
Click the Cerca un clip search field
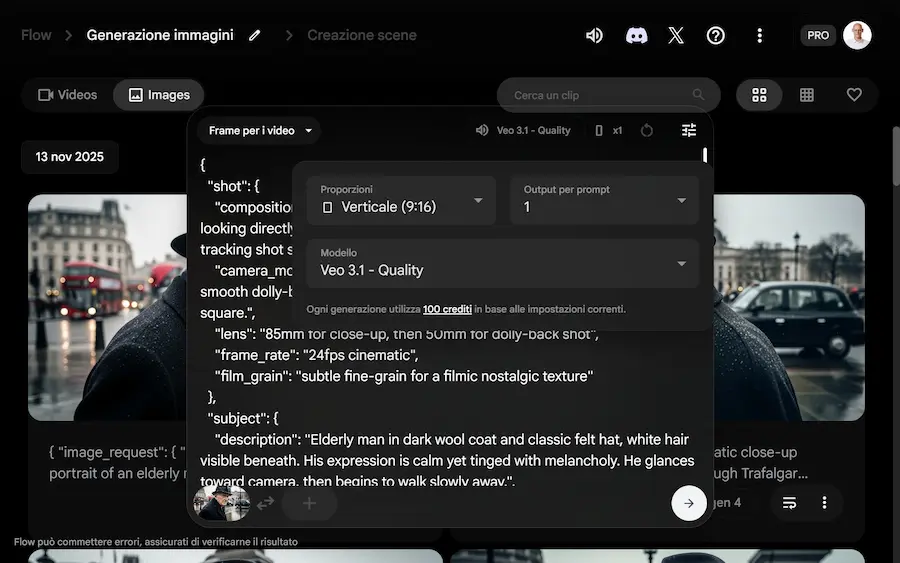coord(600,95)
